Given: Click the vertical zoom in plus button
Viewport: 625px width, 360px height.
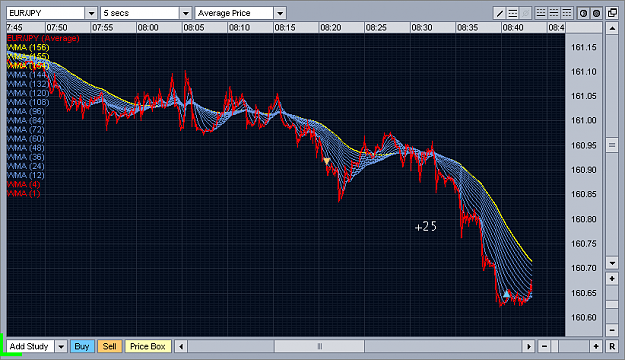Looking at the screenshot, I should [612, 279].
